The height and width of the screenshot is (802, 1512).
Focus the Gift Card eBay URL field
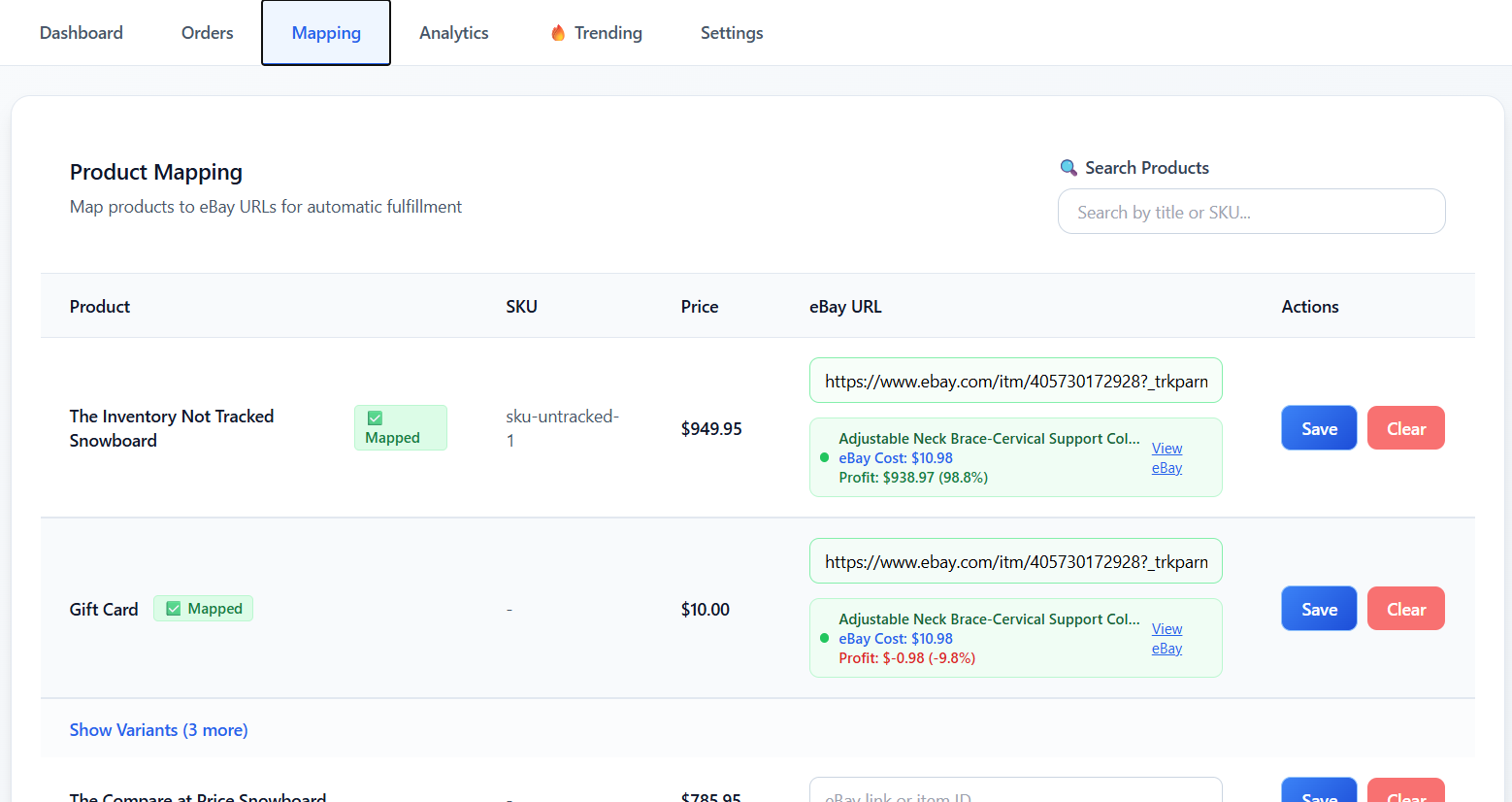(x=1015, y=561)
